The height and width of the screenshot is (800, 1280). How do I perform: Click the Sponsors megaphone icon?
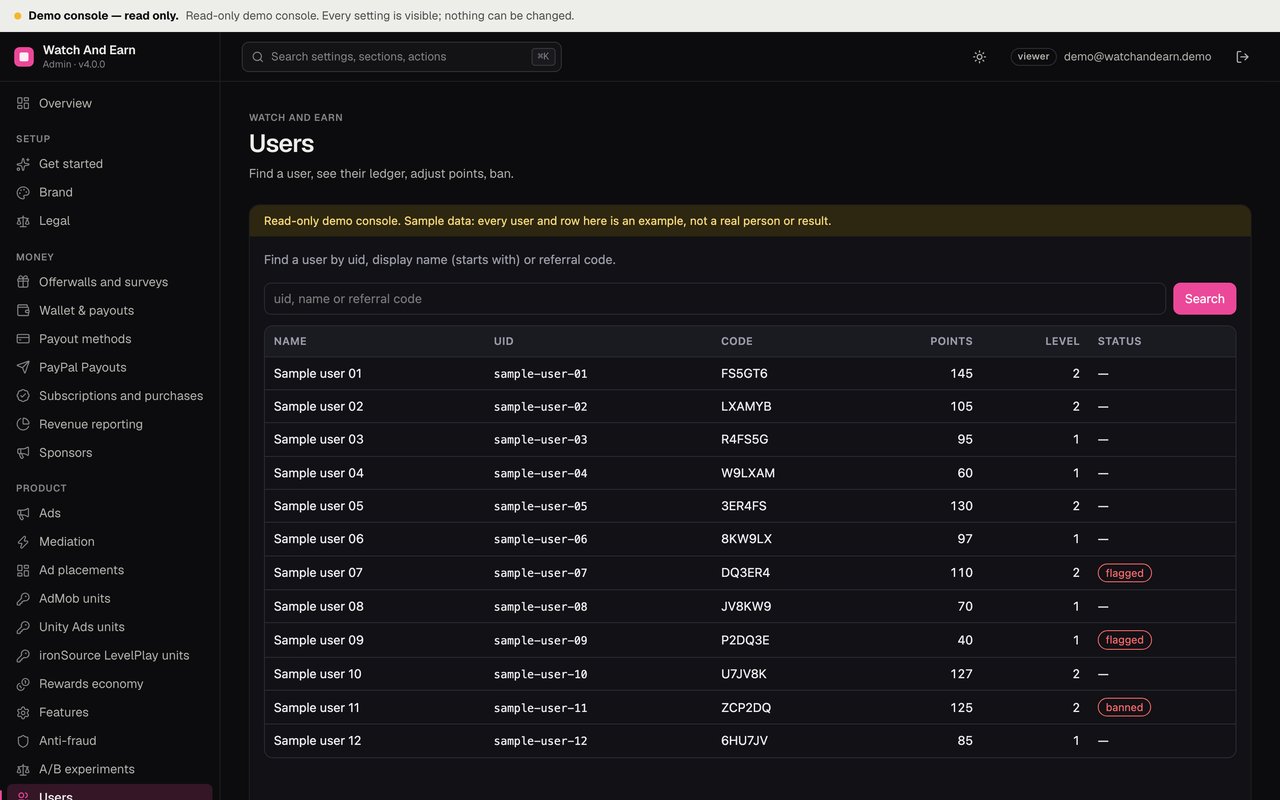pos(23,453)
